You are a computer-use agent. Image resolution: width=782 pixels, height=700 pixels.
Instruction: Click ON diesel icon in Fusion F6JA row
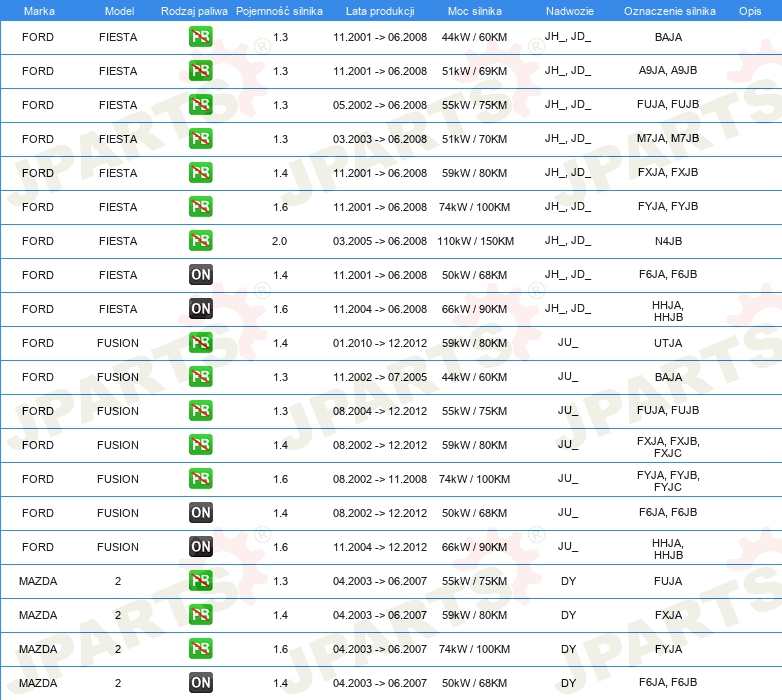[x=200, y=513]
